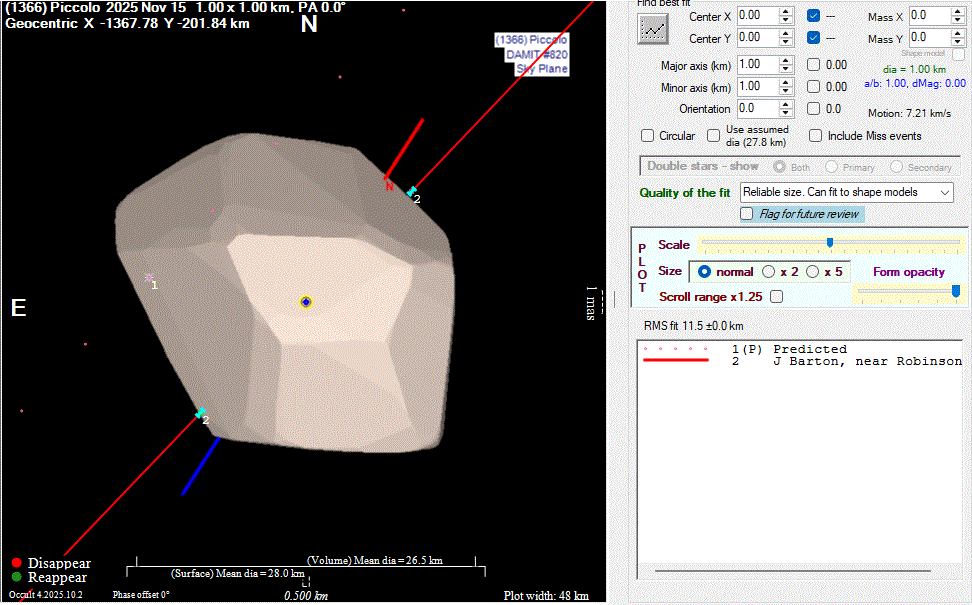Click the asteroid center point marker
Image resolution: width=972 pixels, height=605 pixels.
tap(306, 302)
